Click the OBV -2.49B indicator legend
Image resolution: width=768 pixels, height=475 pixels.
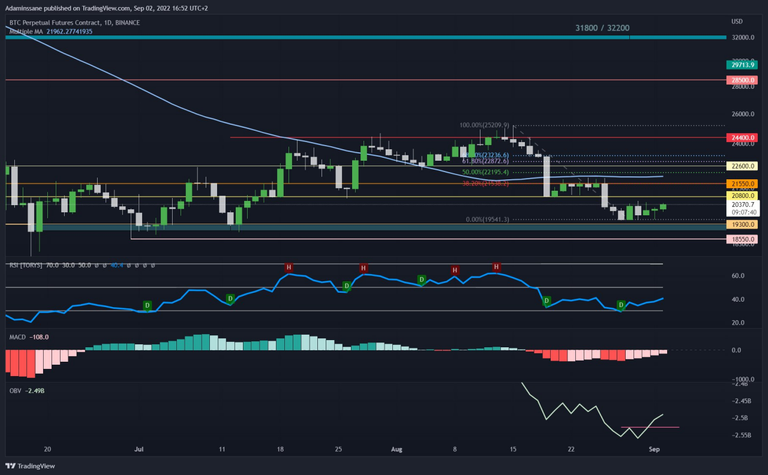[x=27, y=391]
